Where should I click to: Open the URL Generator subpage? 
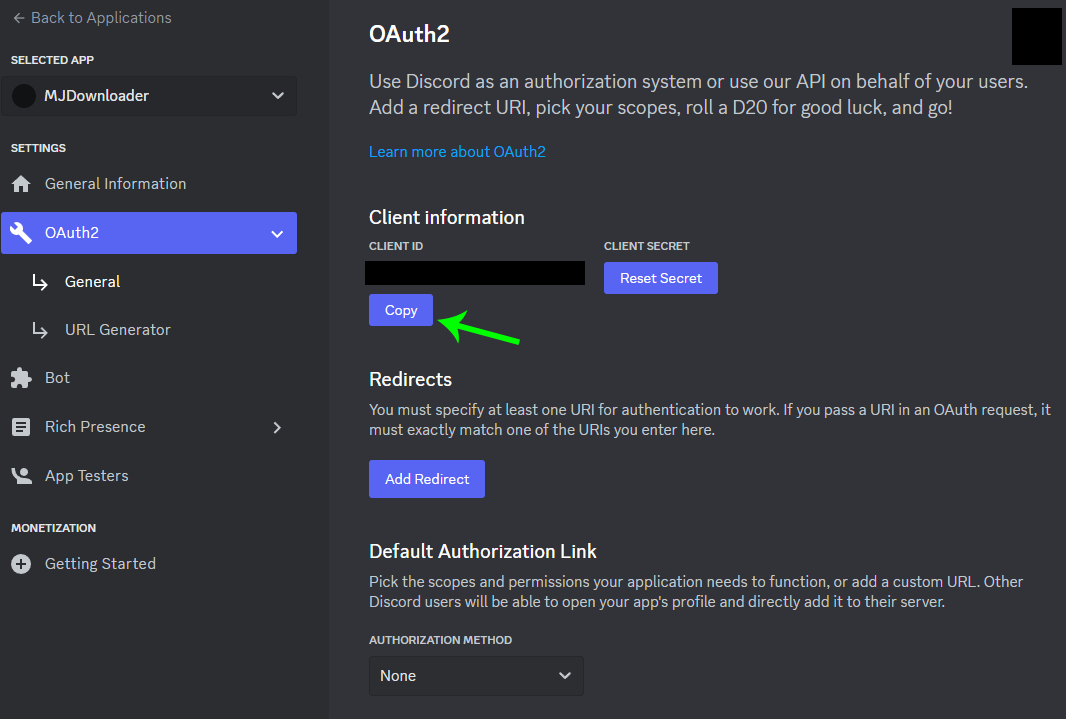point(118,330)
